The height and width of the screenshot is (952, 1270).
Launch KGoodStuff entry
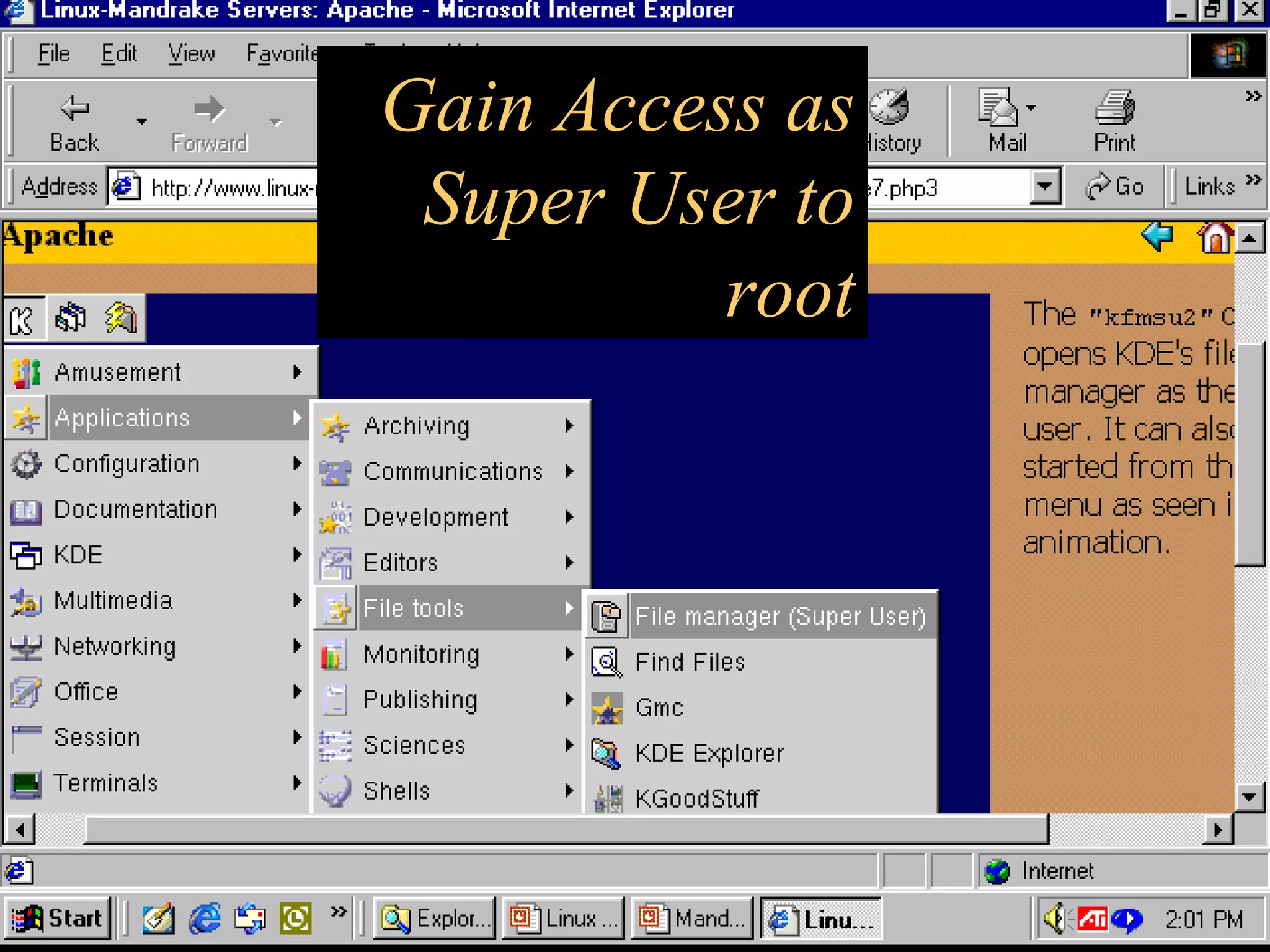point(762,797)
